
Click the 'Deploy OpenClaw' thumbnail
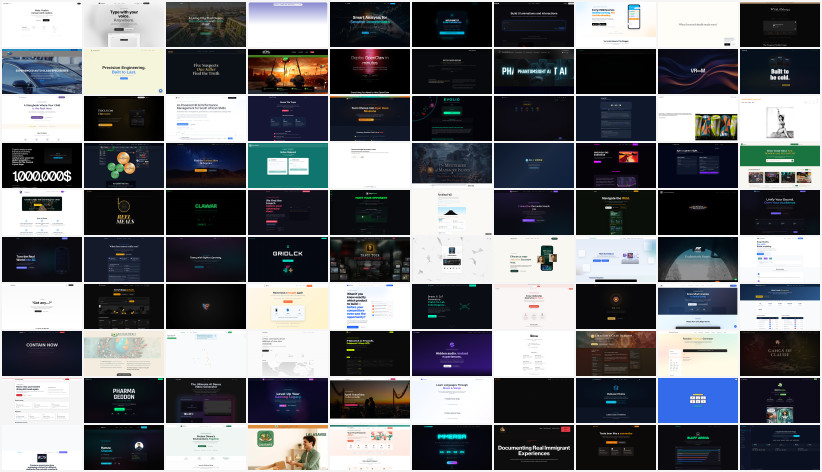click(370, 71)
